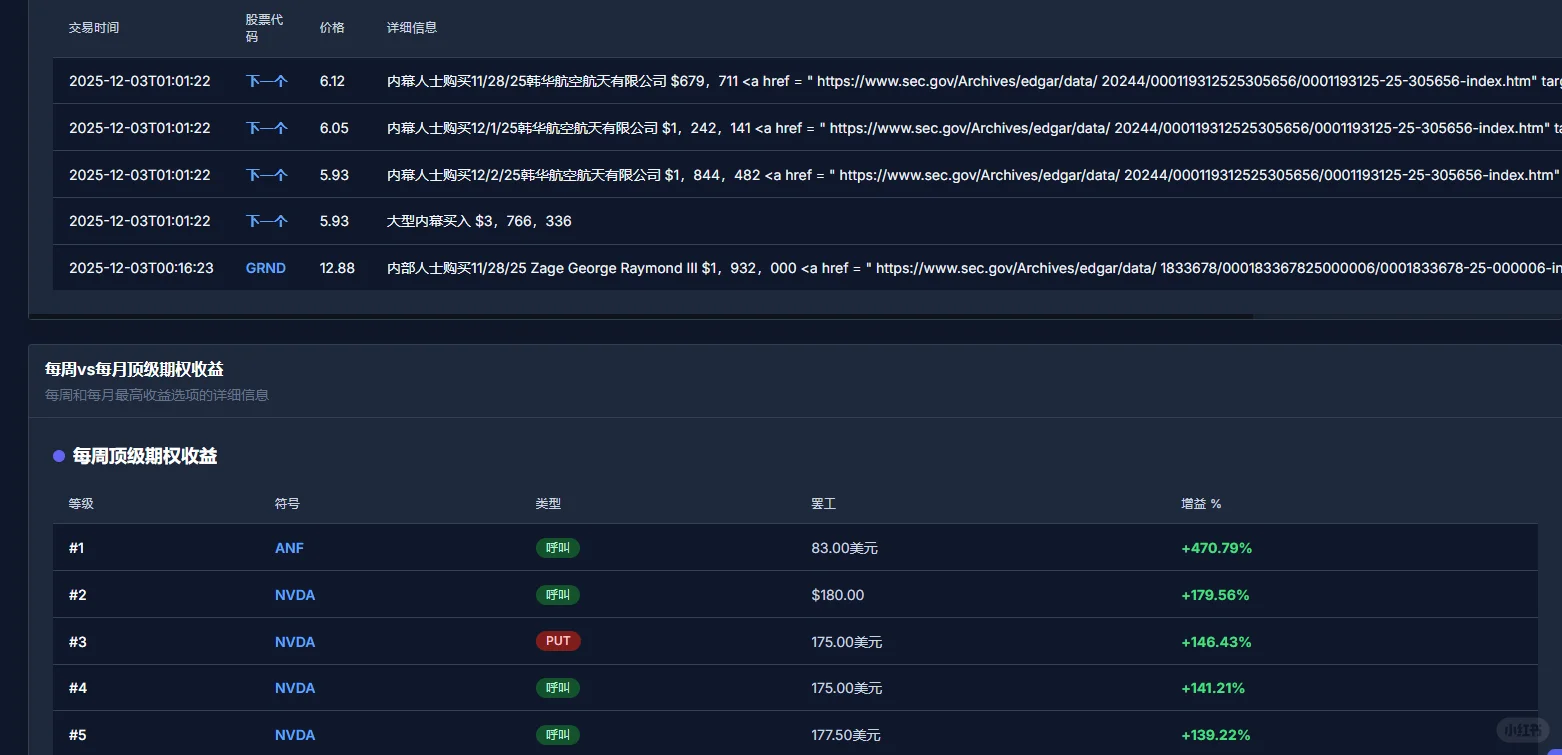This screenshot has width=1562, height=755.
Task: Select the 6.12 price cell
Action: [x=332, y=81]
